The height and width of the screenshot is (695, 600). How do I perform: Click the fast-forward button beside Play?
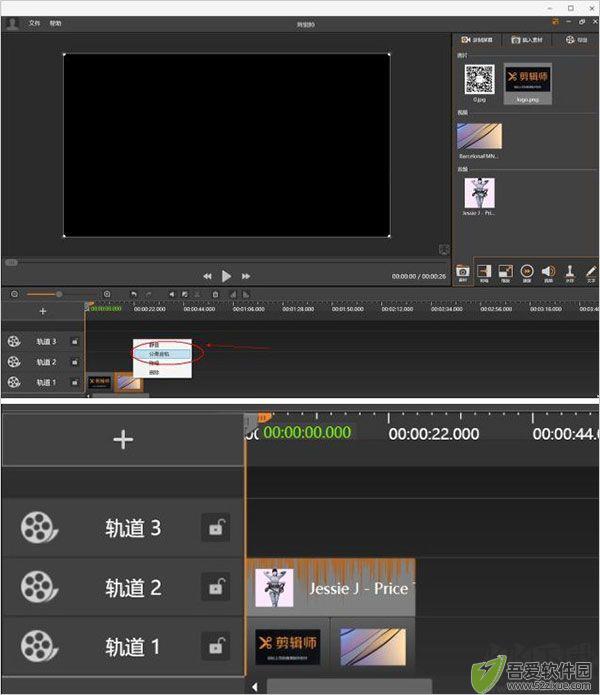[x=245, y=276]
